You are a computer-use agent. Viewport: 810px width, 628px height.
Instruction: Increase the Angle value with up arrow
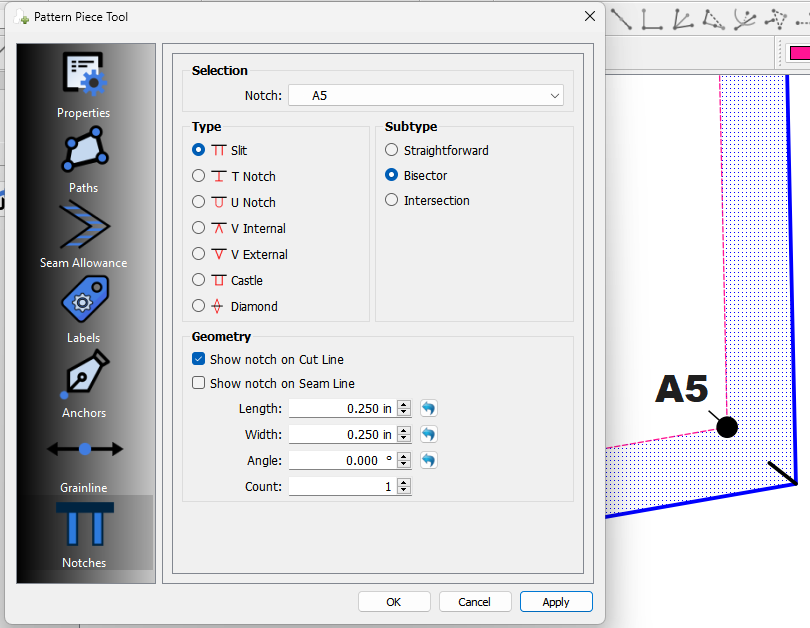[x=404, y=456]
